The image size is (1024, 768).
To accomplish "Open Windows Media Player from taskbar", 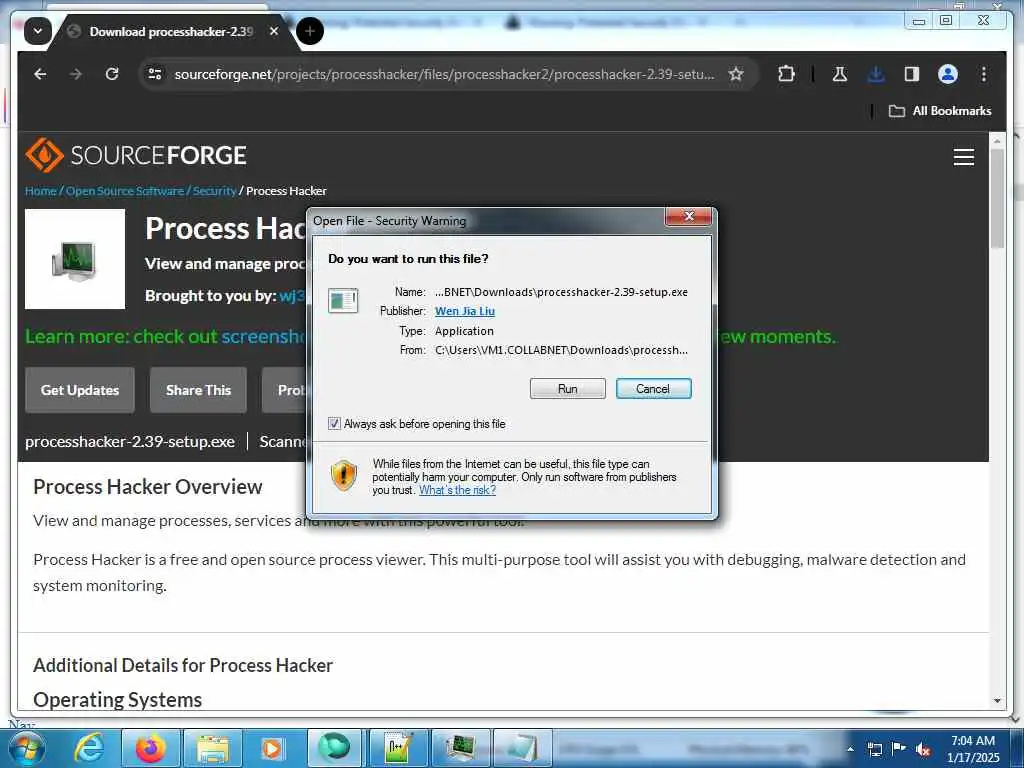I will click(x=272, y=748).
